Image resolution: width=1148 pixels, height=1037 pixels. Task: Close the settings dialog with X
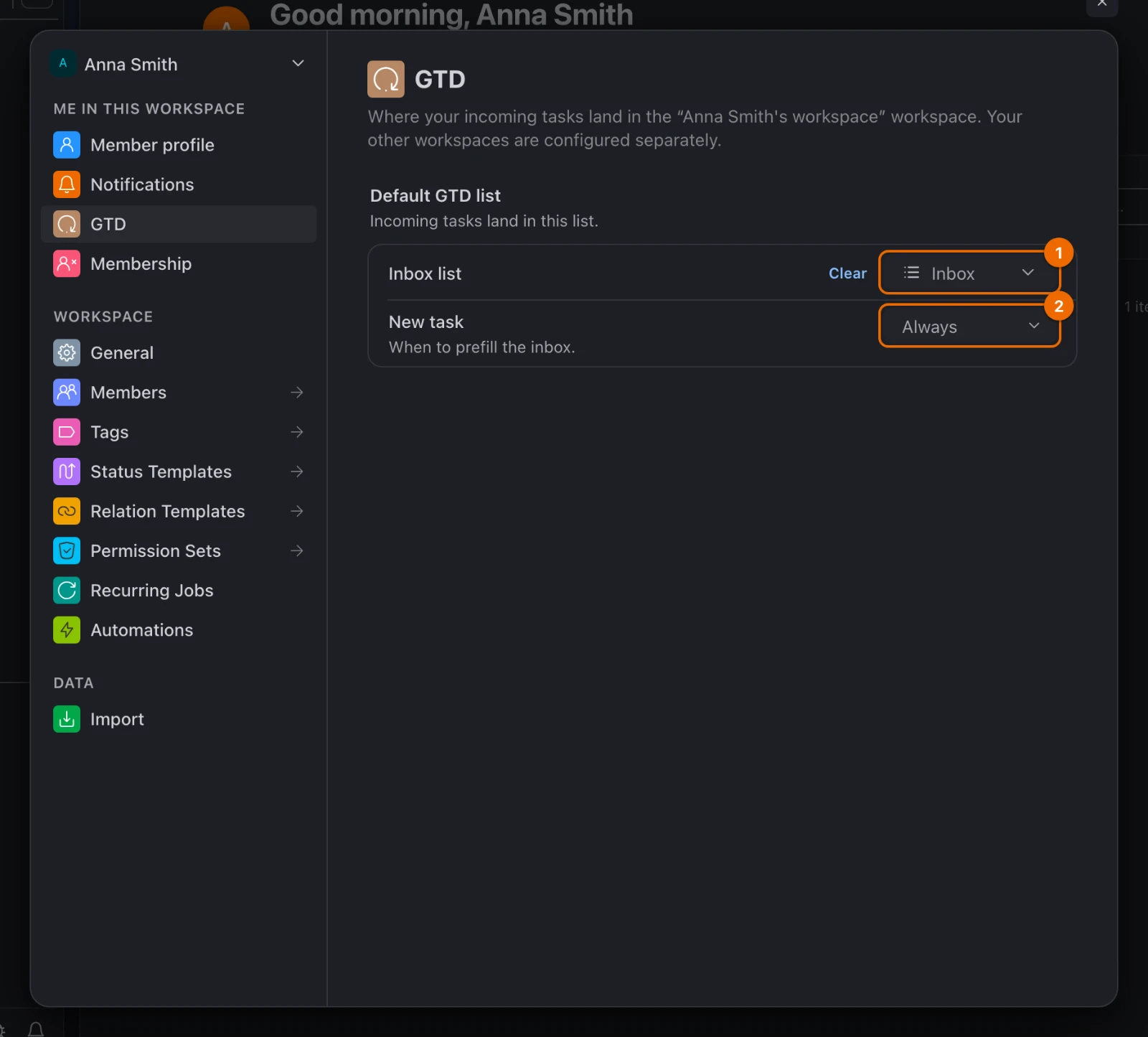tap(1102, 4)
